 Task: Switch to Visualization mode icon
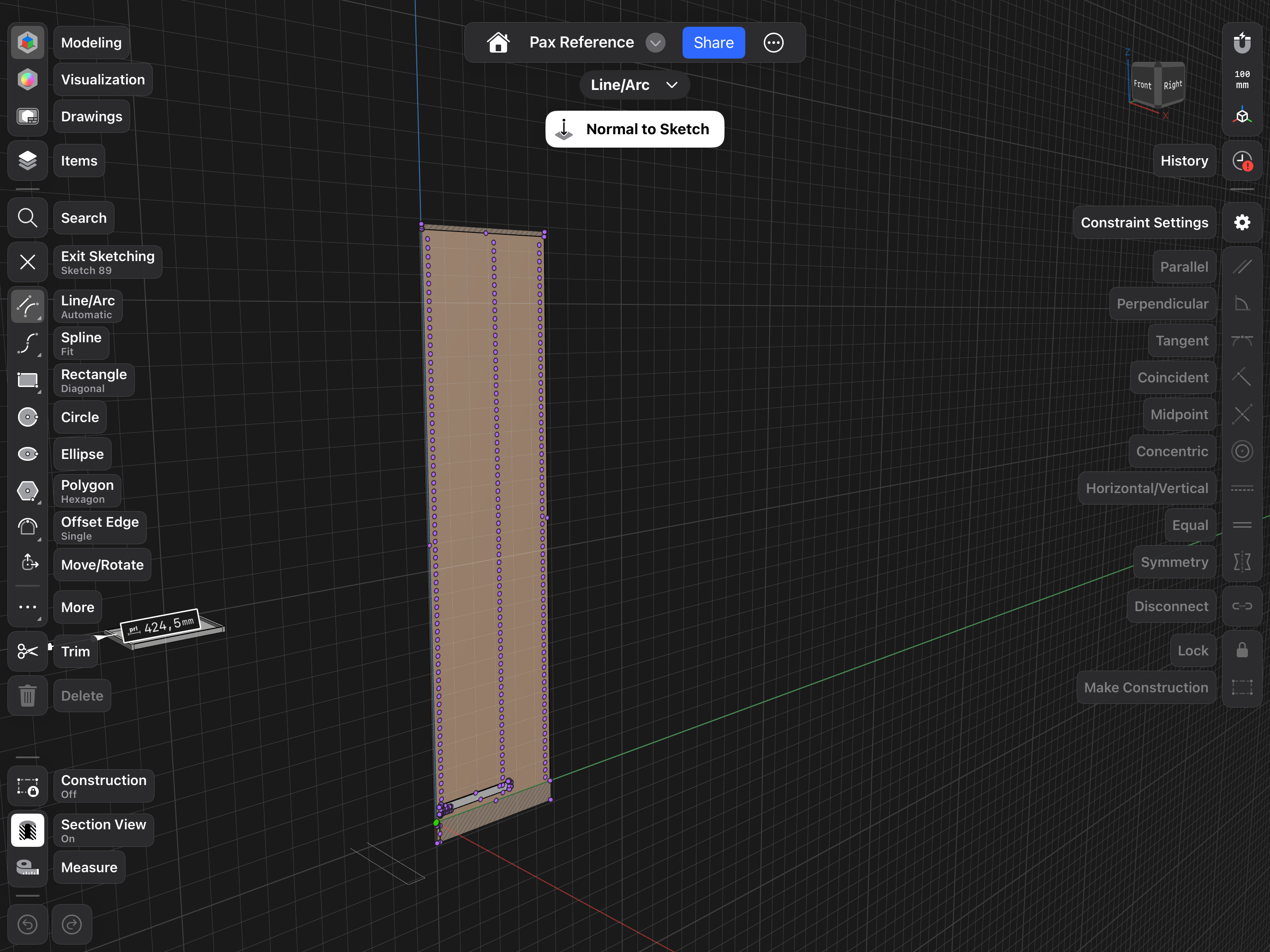pos(28,79)
